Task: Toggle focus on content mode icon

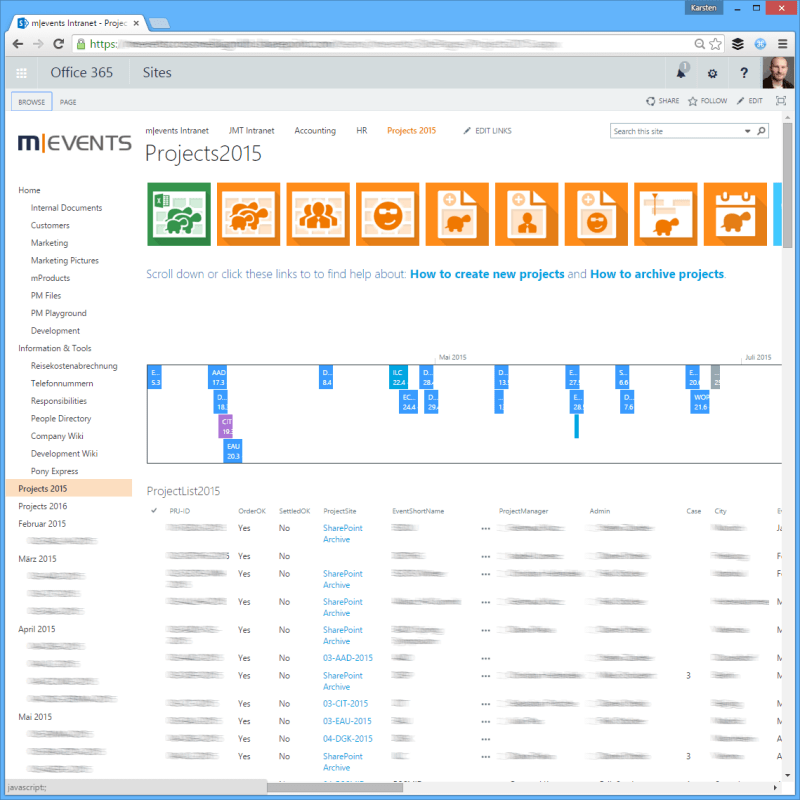Action: click(781, 101)
